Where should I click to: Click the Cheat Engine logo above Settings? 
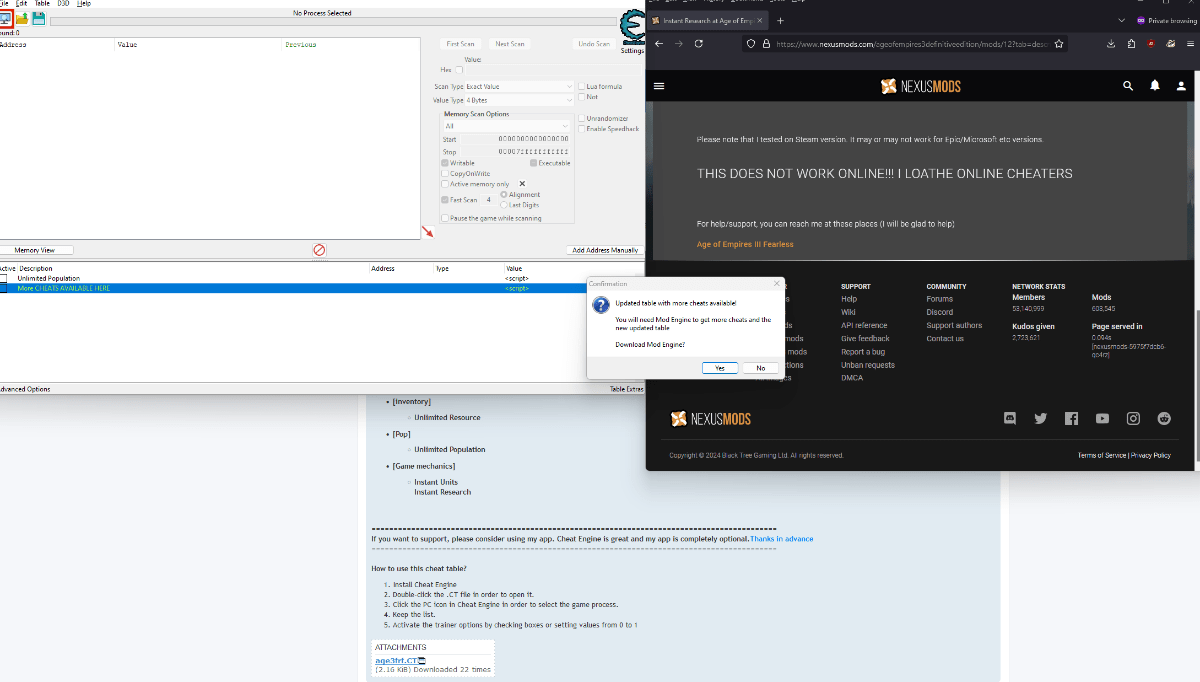pos(632,27)
